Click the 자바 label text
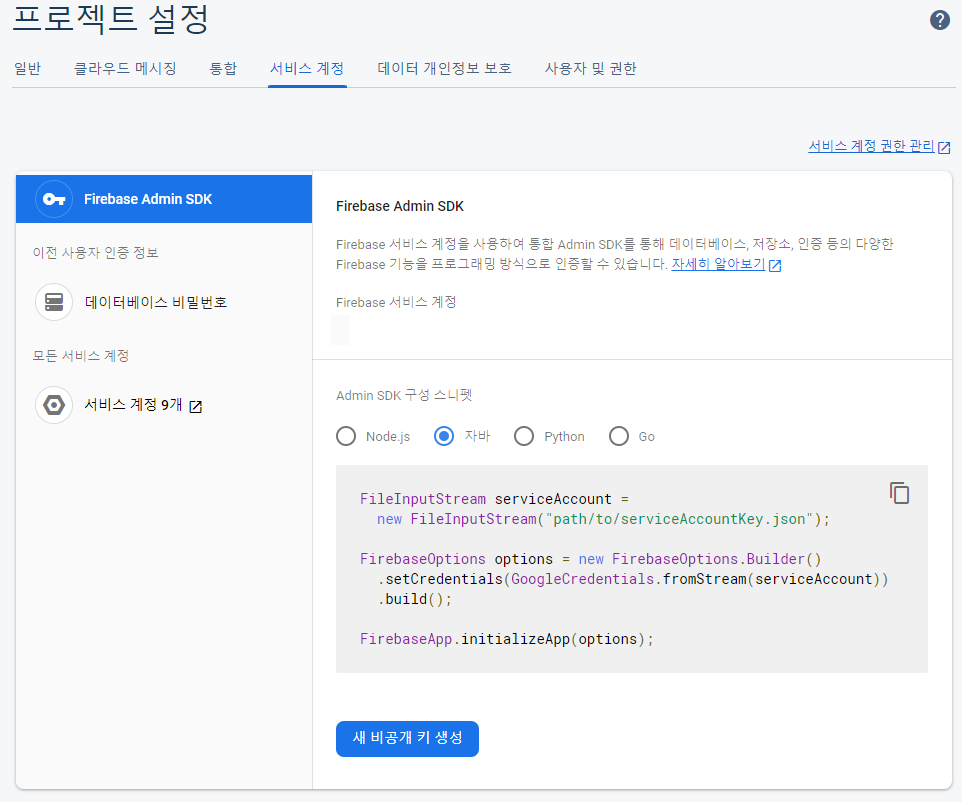Screen dimensions: 962x802 [477, 436]
